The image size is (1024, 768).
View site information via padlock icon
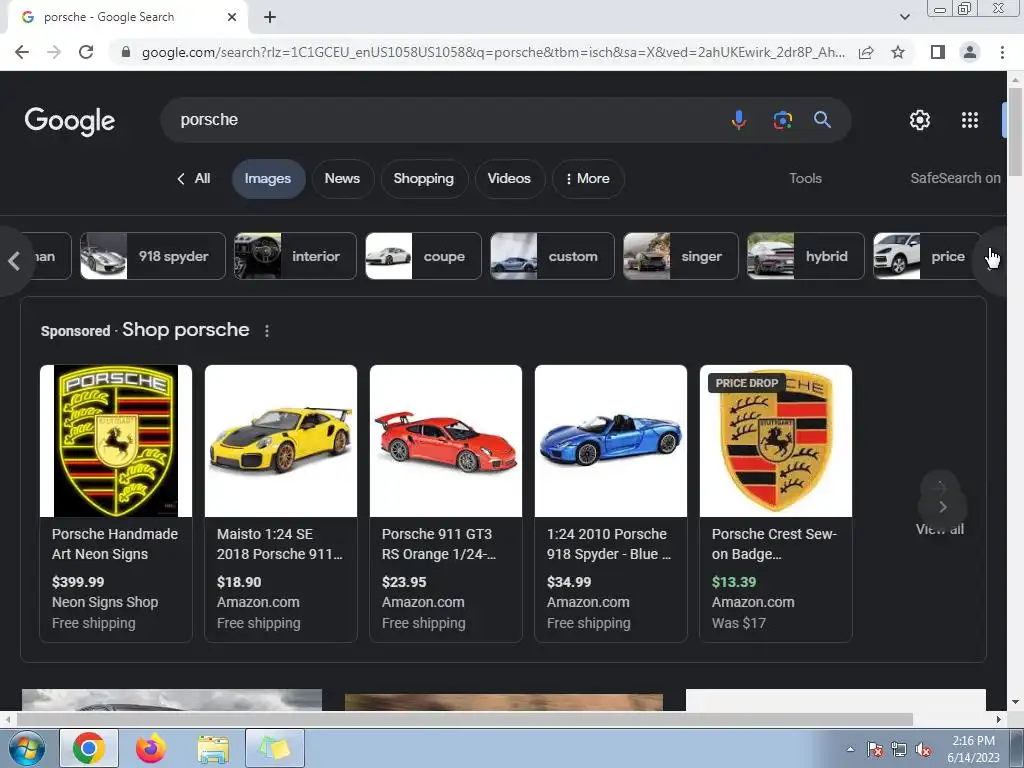coord(126,52)
